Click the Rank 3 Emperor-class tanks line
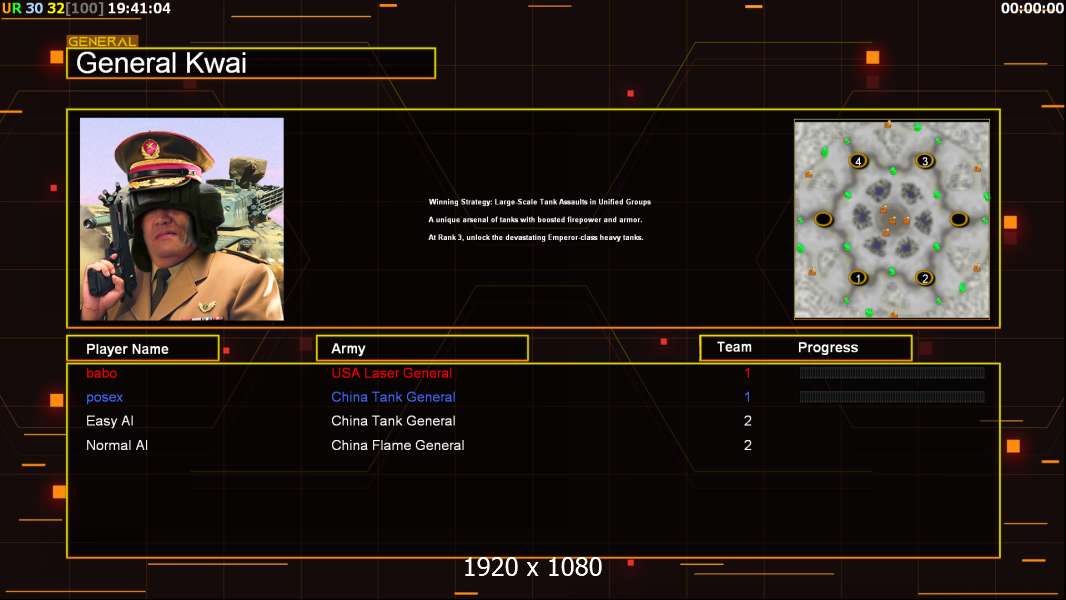This screenshot has height=600, width=1066. [x=535, y=237]
